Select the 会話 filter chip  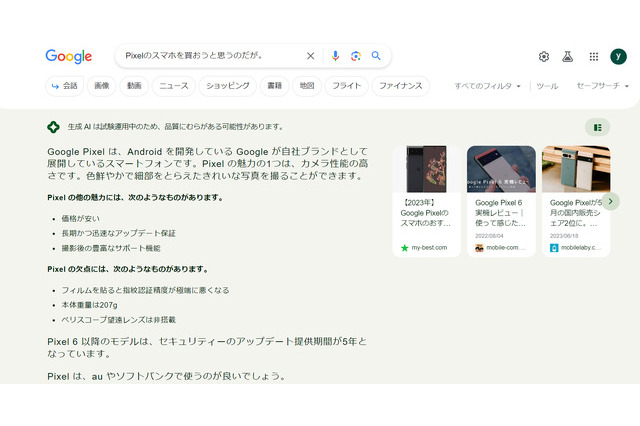[64, 86]
